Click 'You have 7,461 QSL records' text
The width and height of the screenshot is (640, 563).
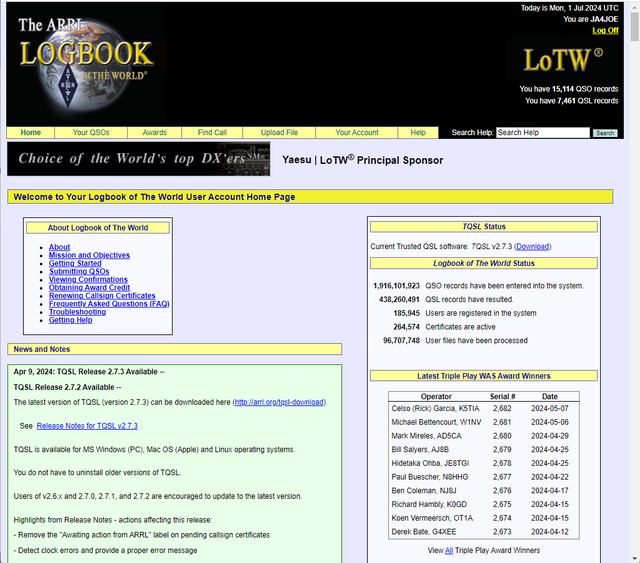click(571, 101)
